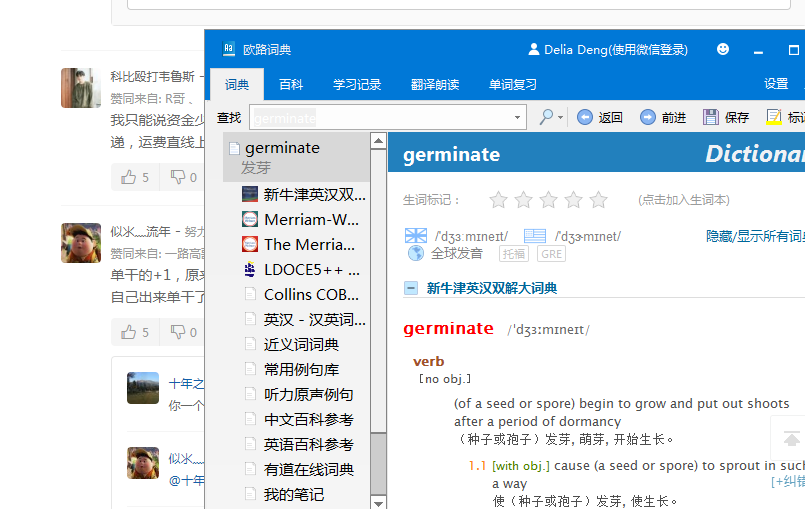Select 听力原声例句 in the list
805x509 pixels.
pos(298,394)
